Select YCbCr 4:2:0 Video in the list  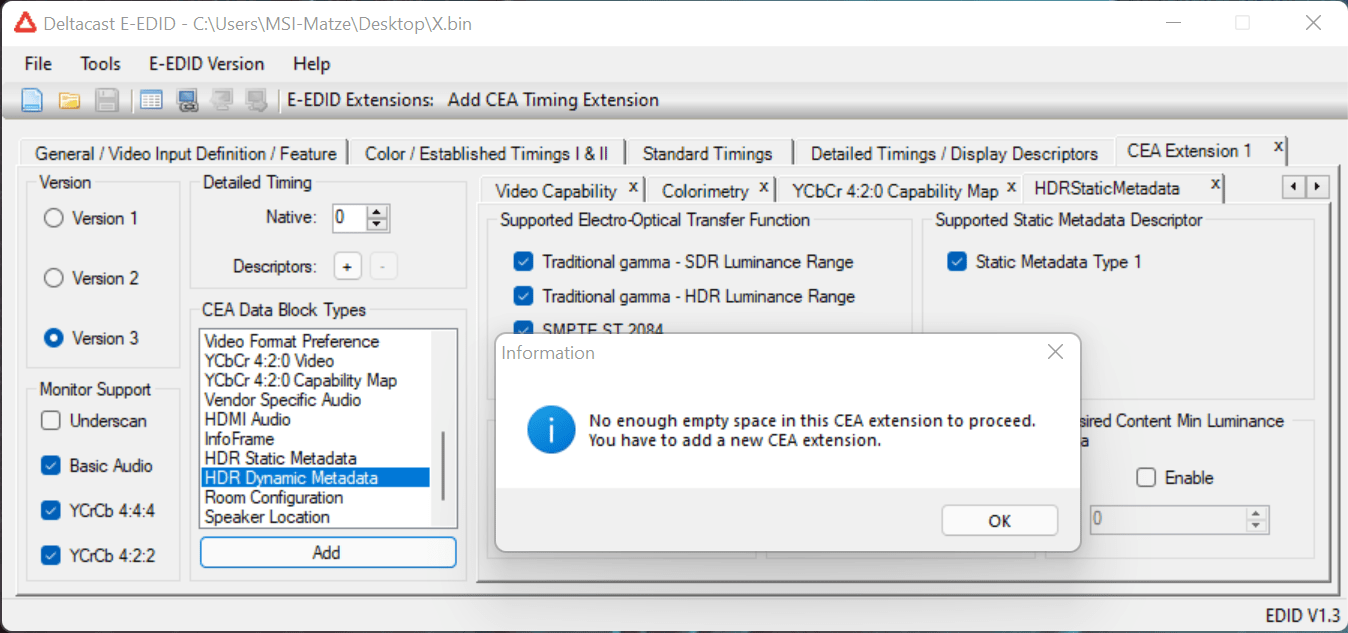[x=315, y=360]
